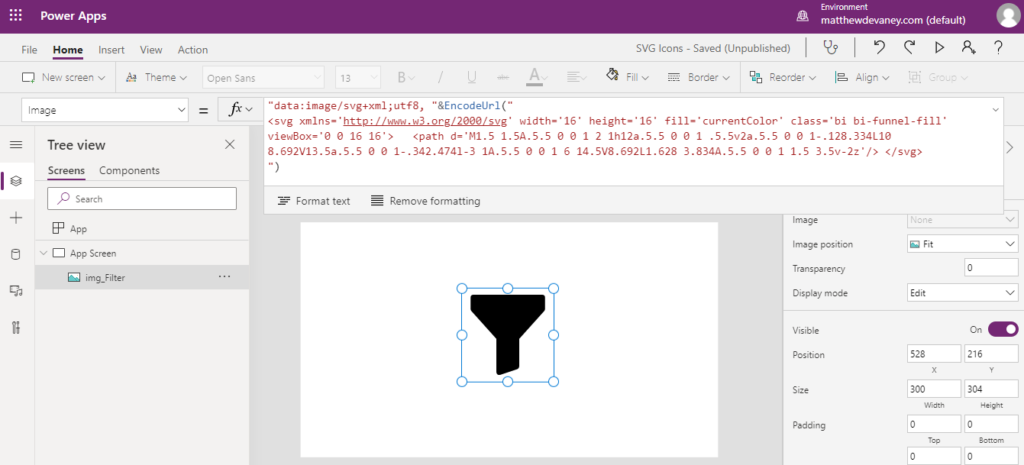Collapse the formula bar chevron
This screenshot has width=1024, height=465.
click(x=995, y=109)
